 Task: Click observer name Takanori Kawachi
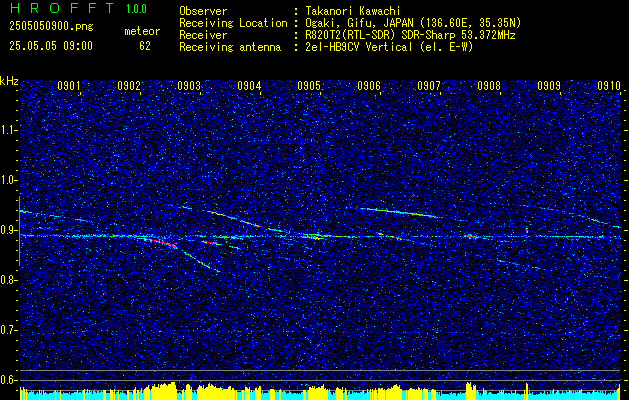tap(352, 11)
